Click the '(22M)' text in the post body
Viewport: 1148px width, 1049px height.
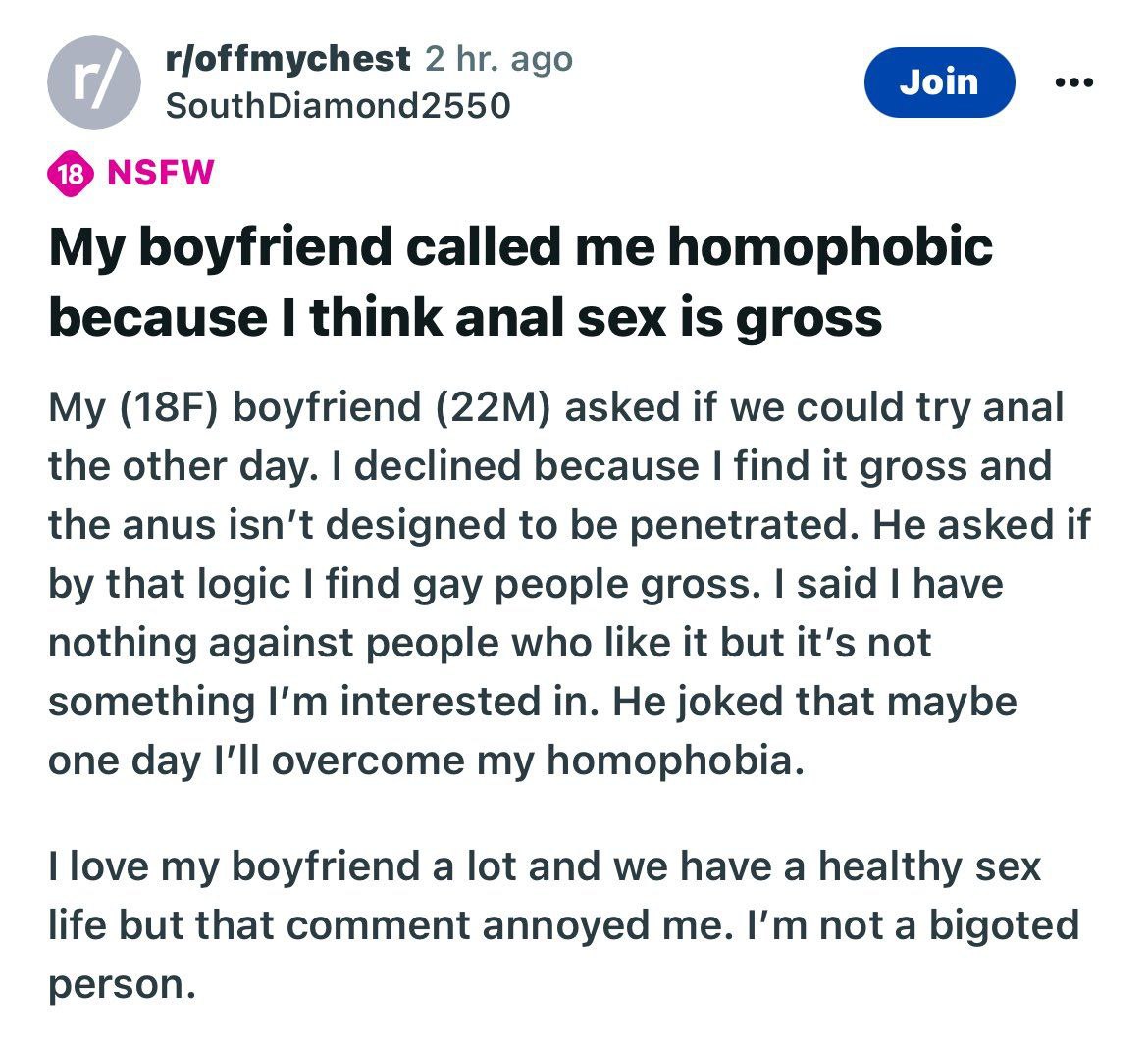tap(492, 407)
